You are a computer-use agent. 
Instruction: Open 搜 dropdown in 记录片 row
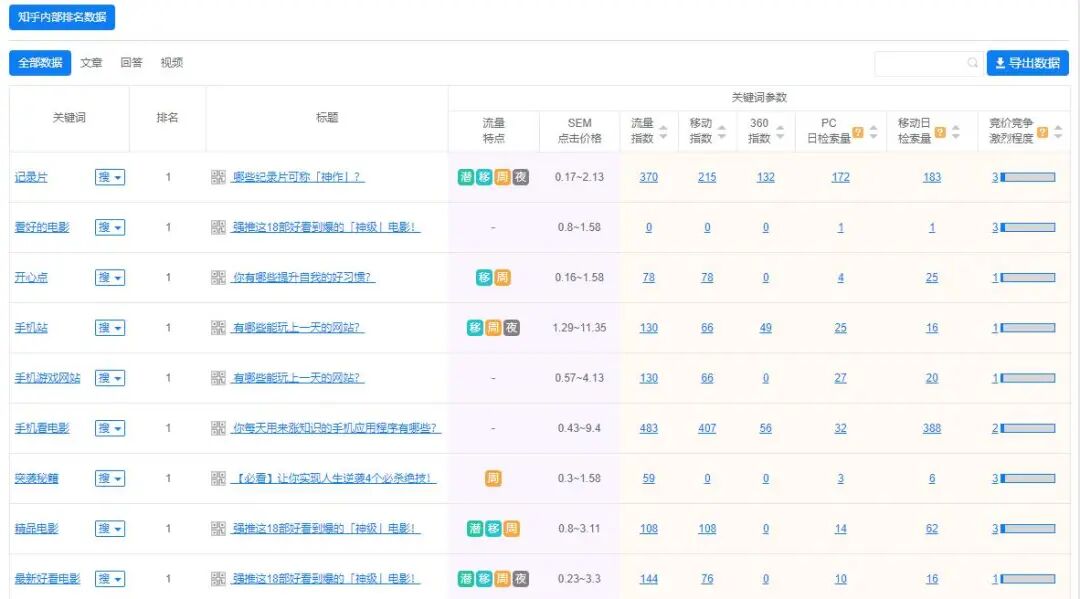[110, 177]
